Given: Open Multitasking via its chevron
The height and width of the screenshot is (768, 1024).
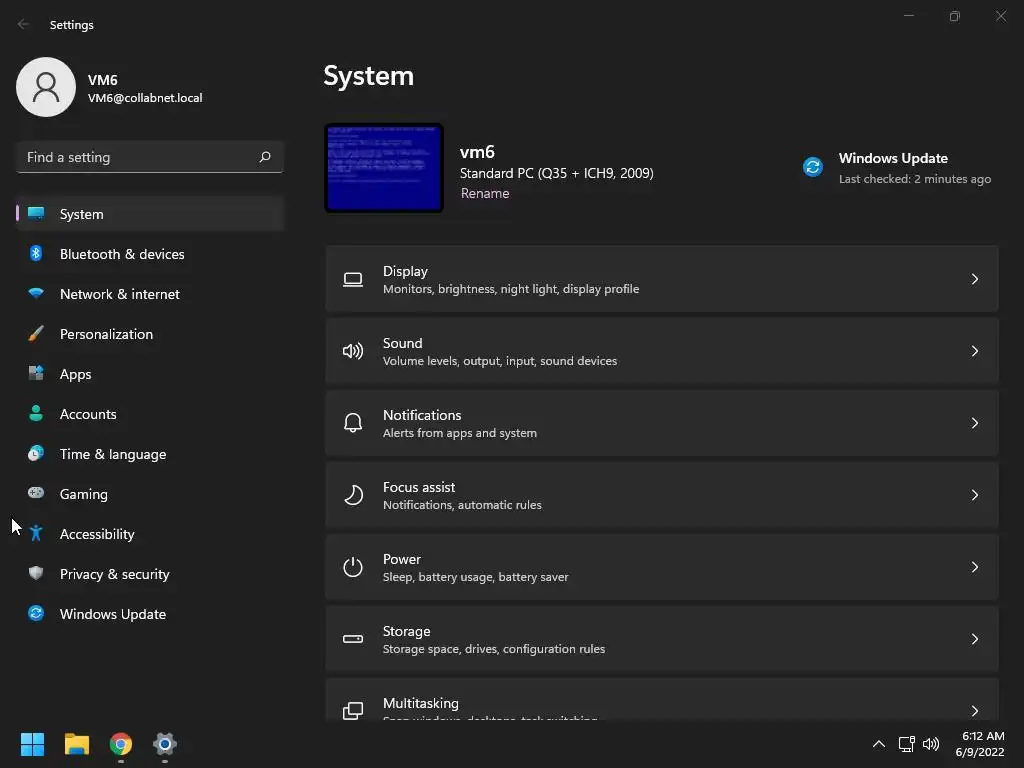Looking at the screenshot, I should [974, 711].
